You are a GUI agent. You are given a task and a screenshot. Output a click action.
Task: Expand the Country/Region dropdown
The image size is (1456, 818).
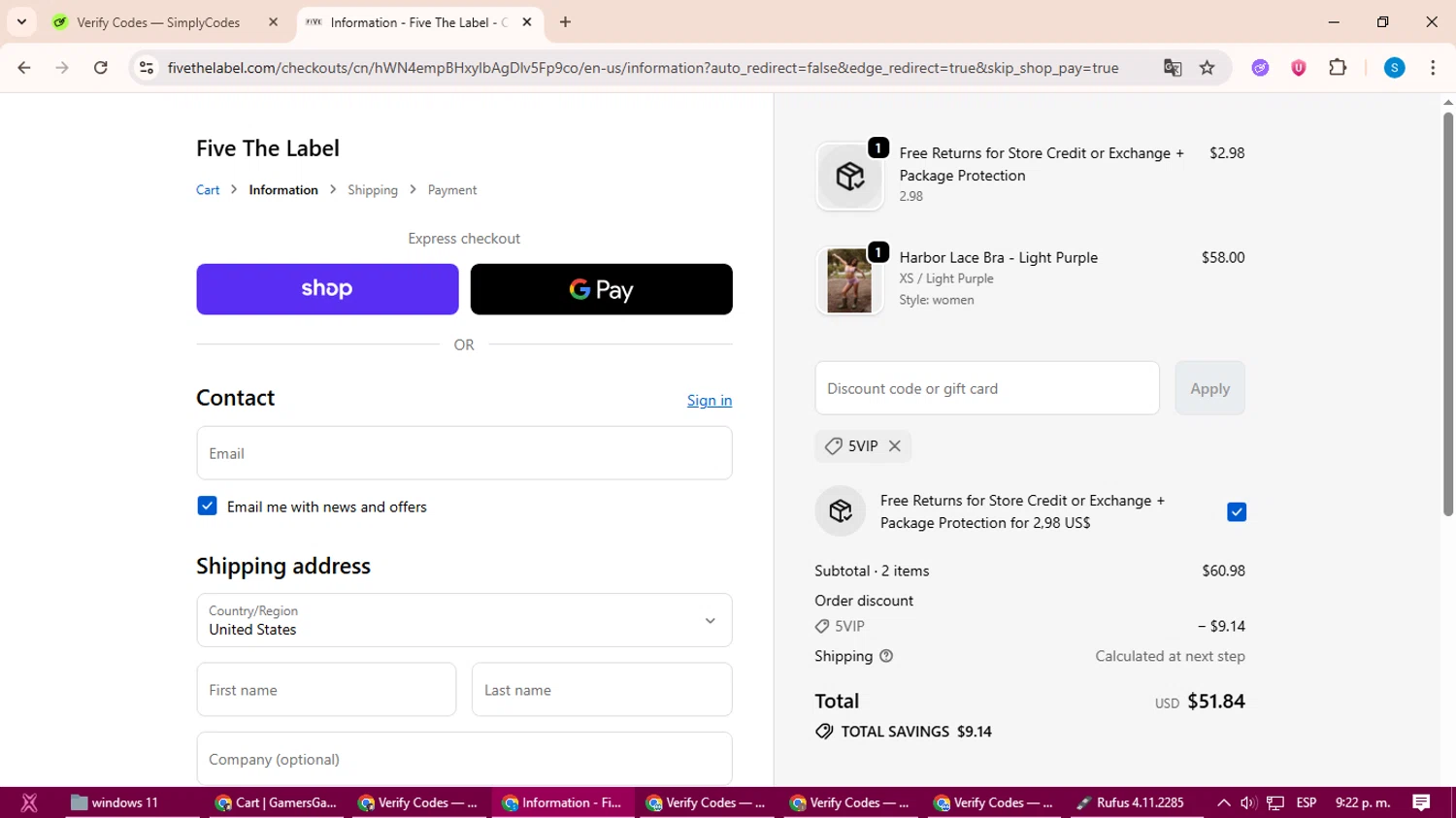point(464,620)
